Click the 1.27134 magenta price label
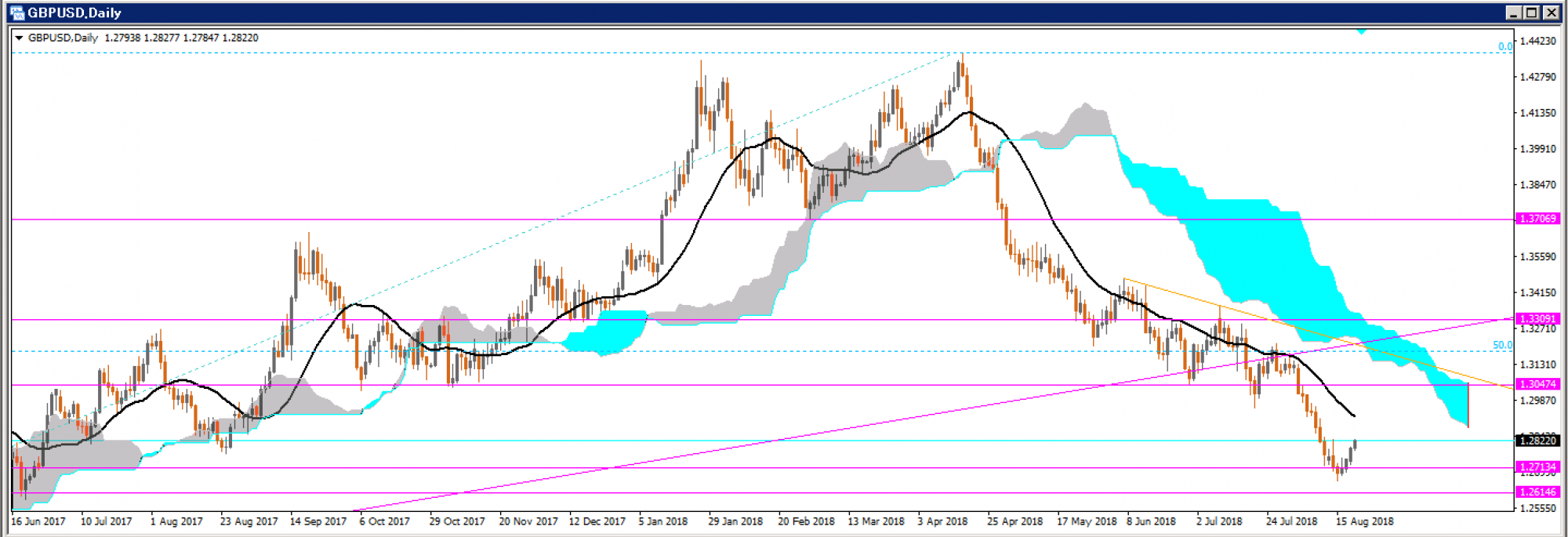 [x=1537, y=467]
